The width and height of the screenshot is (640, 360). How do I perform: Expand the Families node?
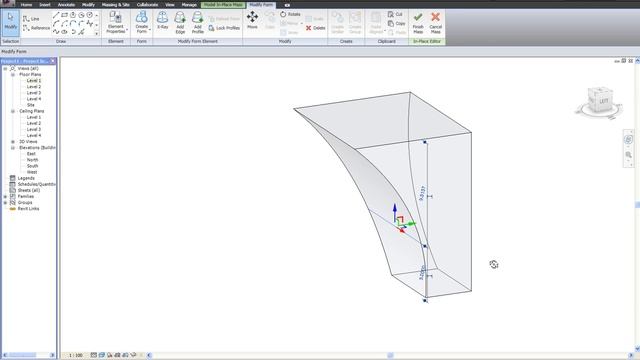[5, 197]
